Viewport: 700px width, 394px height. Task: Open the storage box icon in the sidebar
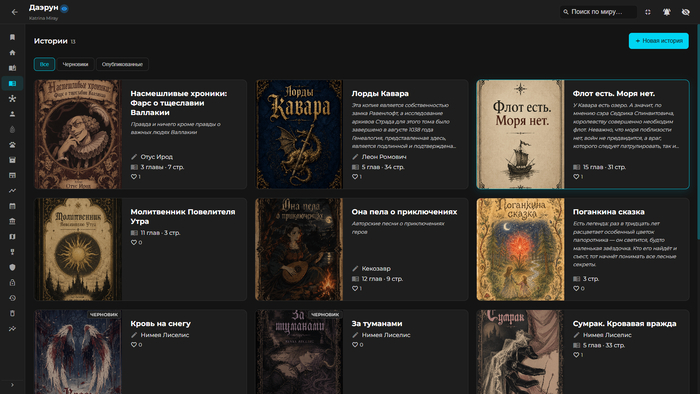tap(12, 160)
